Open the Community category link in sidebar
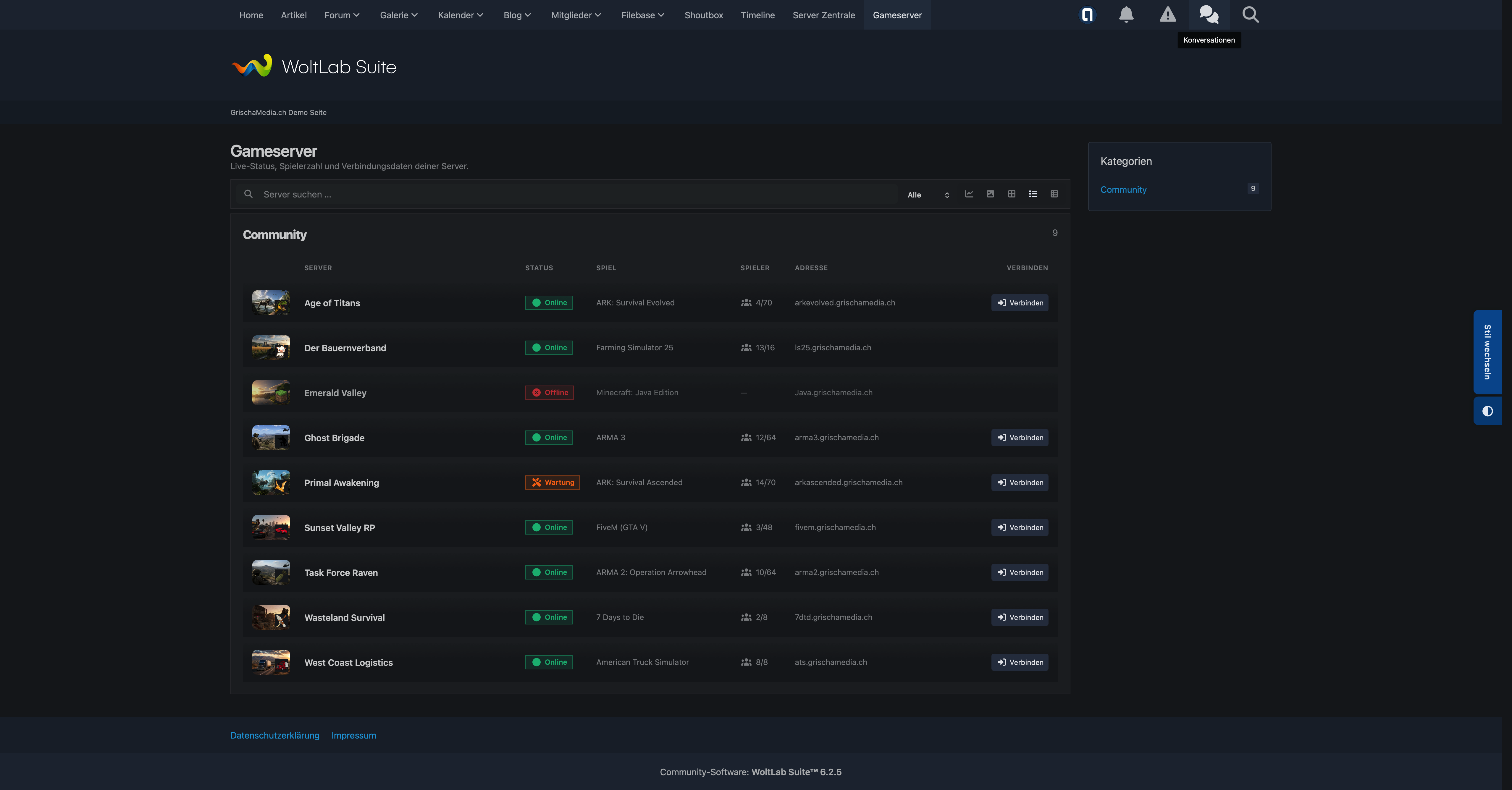This screenshot has width=1512, height=790. pos(1123,190)
